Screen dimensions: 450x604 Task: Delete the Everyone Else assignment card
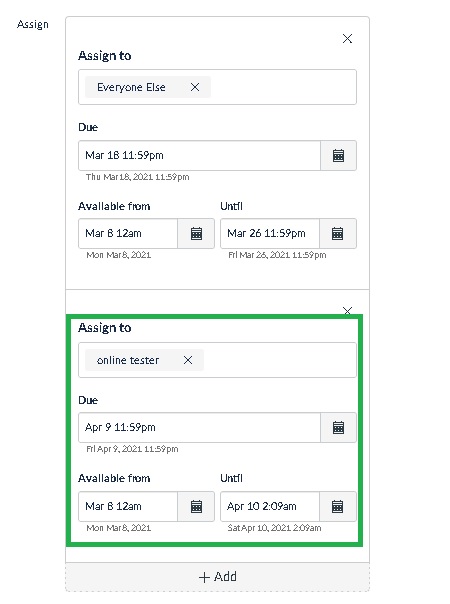pyautogui.click(x=347, y=39)
